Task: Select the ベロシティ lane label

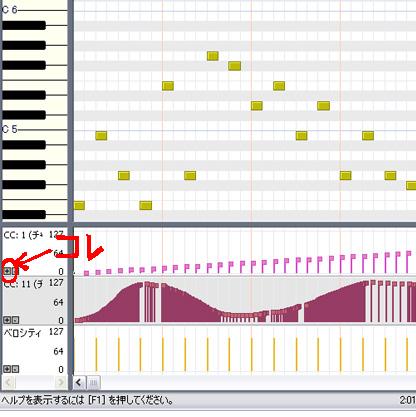Action: 22,333
